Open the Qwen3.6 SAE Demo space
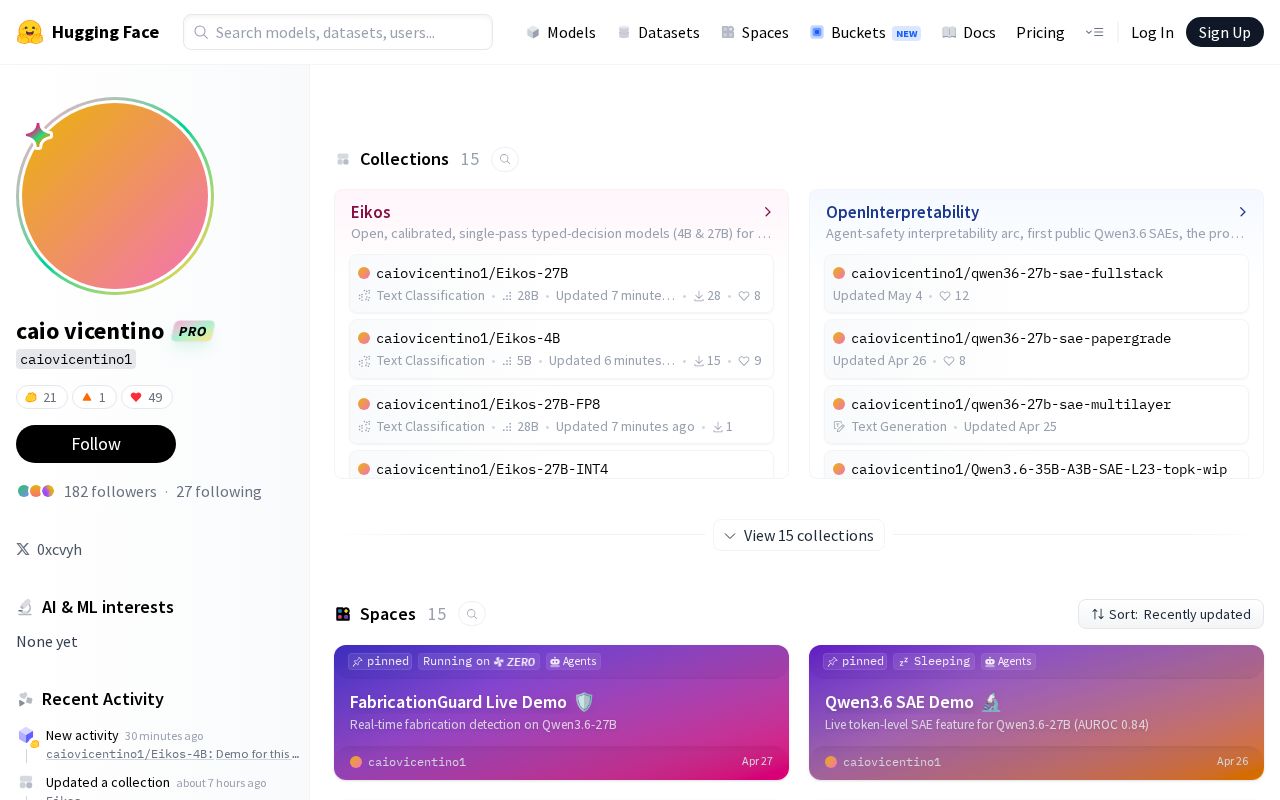The image size is (1280, 800). pyautogui.click(x=1036, y=712)
